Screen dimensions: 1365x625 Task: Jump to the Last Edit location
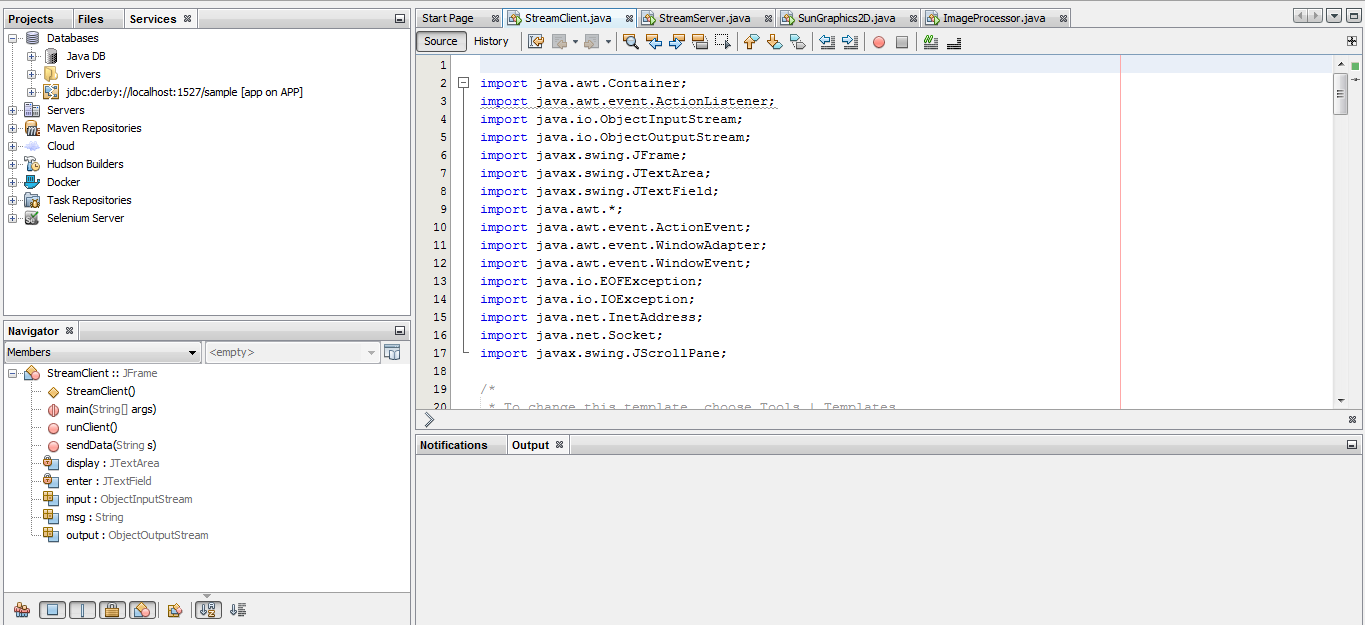(x=536, y=42)
